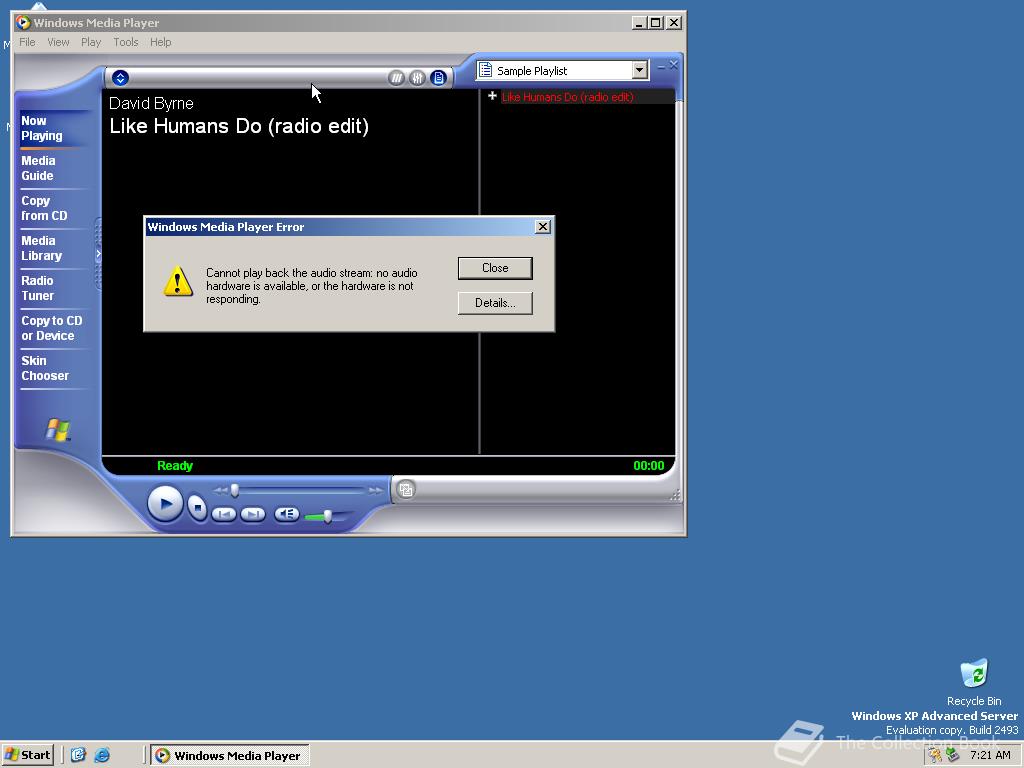Skip to the previous track
Image resolution: width=1024 pixels, height=768 pixels.
click(224, 515)
